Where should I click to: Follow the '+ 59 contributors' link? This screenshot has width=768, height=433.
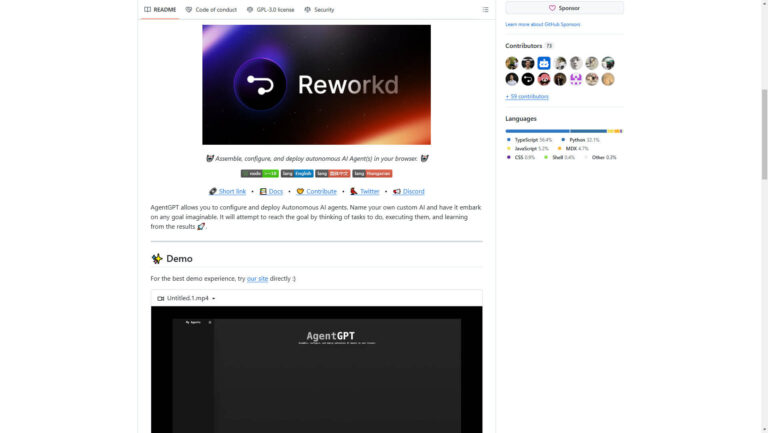pyautogui.click(x=527, y=96)
